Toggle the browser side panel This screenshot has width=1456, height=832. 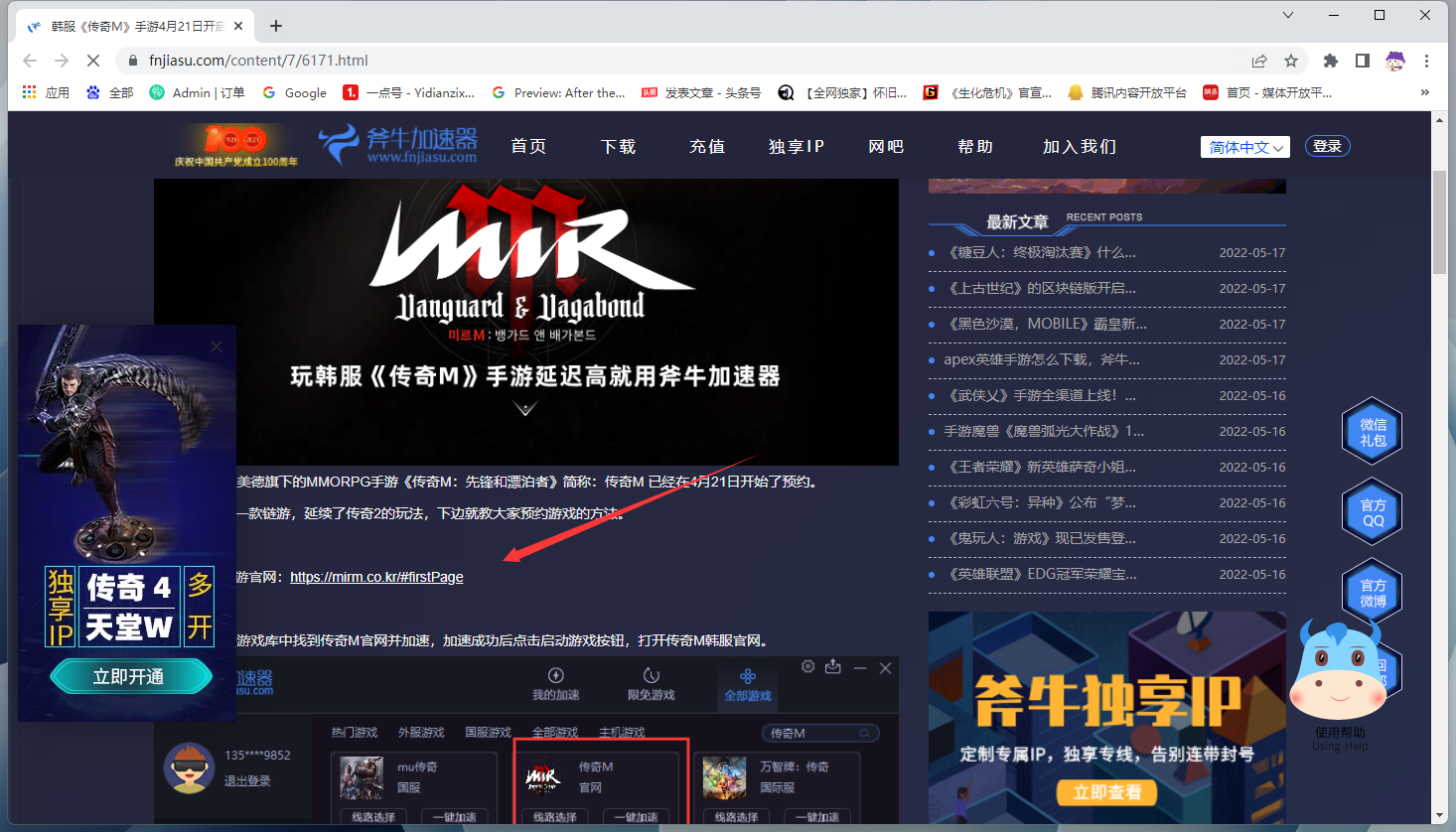pos(1363,61)
